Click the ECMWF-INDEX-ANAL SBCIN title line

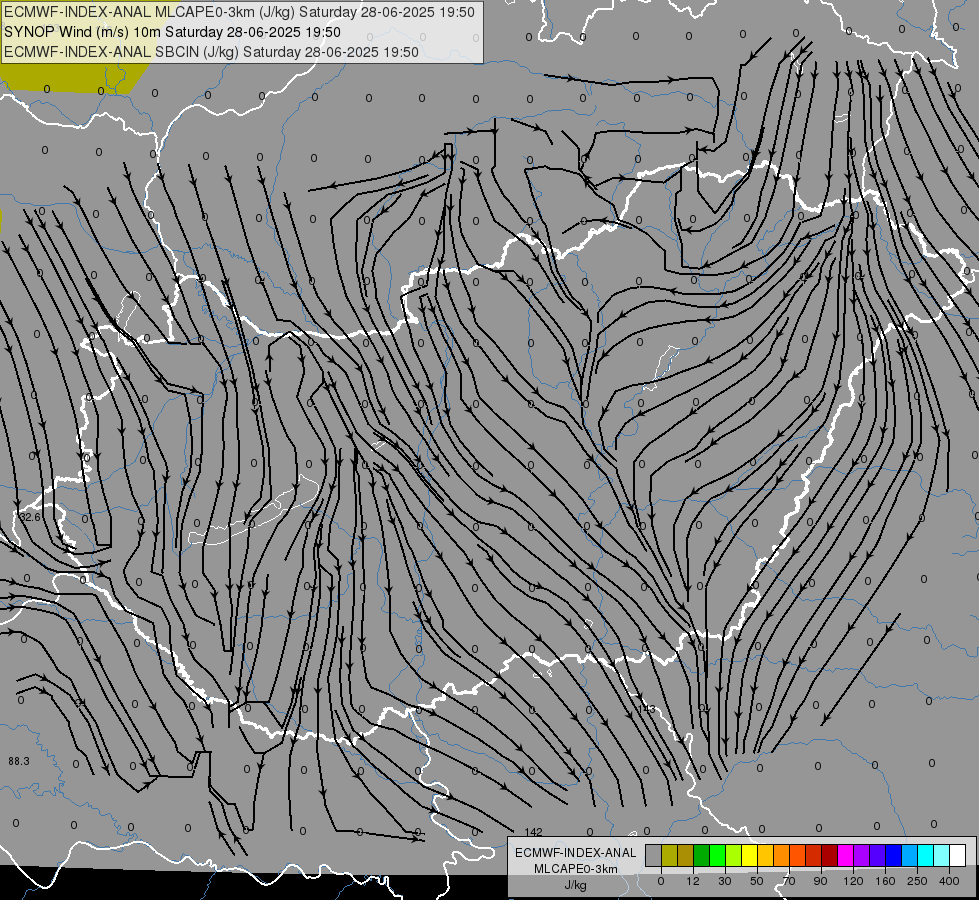point(211,52)
